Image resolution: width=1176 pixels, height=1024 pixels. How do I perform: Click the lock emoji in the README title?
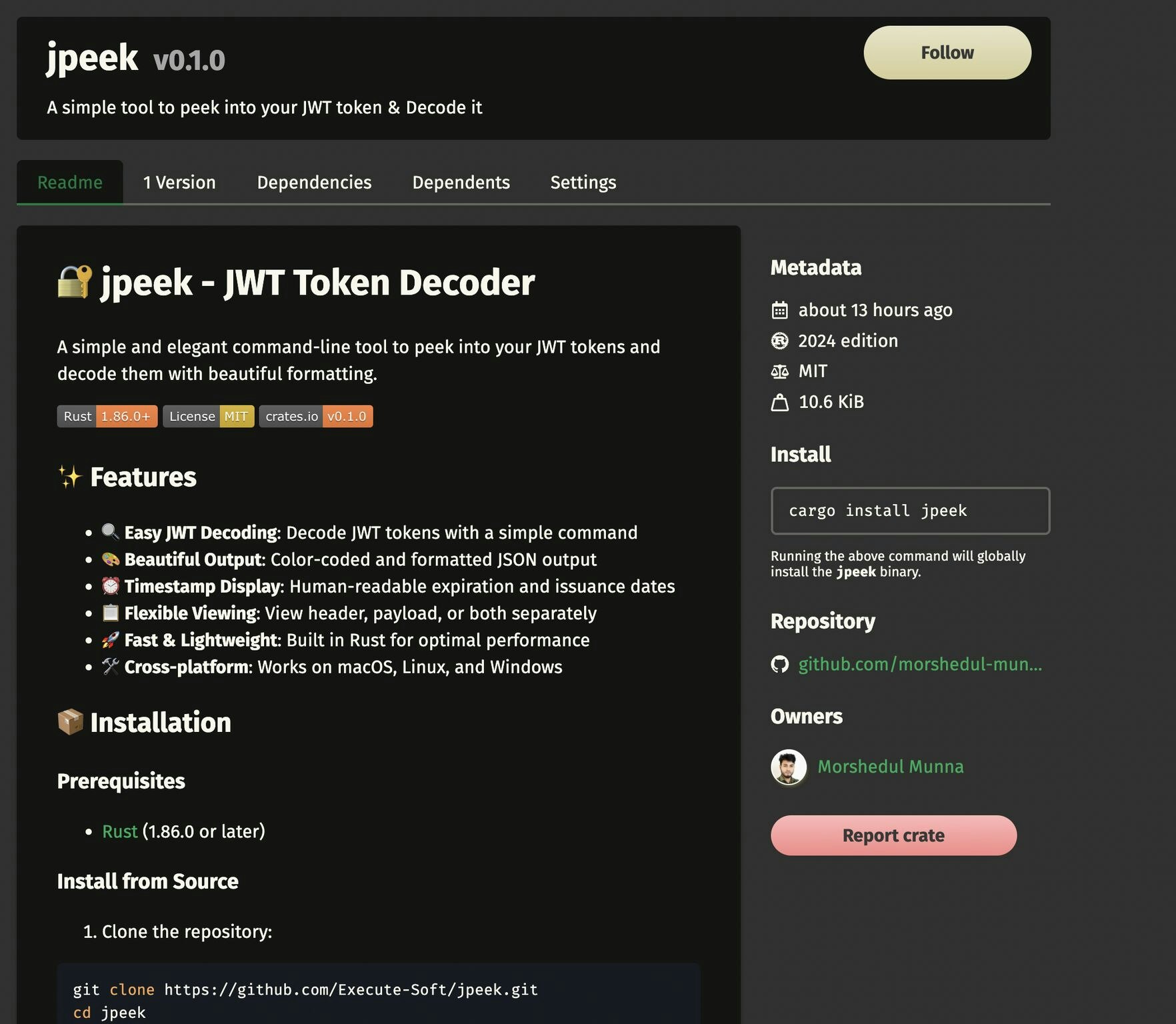tap(75, 282)
